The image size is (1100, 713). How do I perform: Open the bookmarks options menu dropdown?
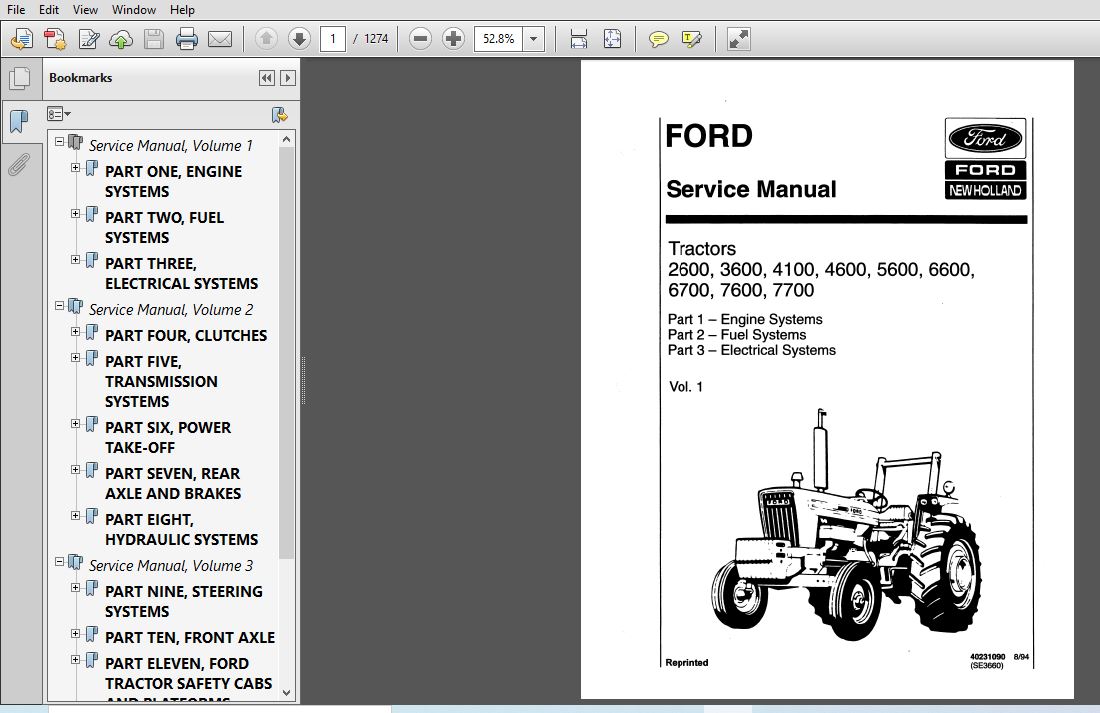[58, 114]
